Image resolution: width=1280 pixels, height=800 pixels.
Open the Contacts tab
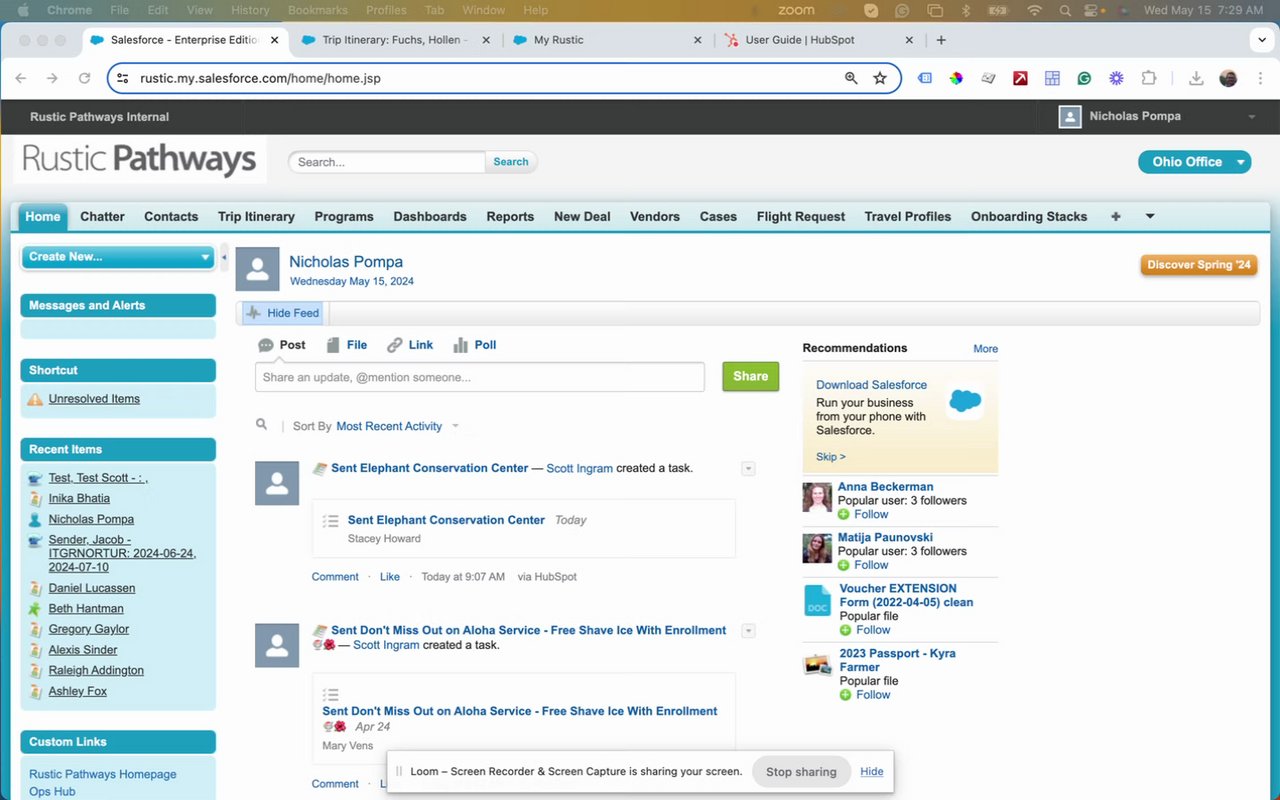(x=171, y=216)
